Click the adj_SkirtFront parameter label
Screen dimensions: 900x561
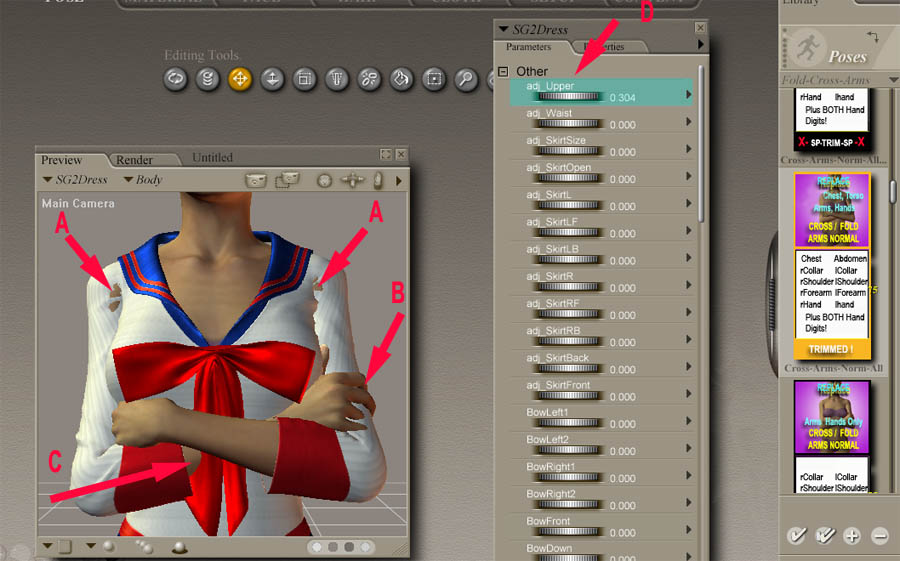(x=558, y=385)
